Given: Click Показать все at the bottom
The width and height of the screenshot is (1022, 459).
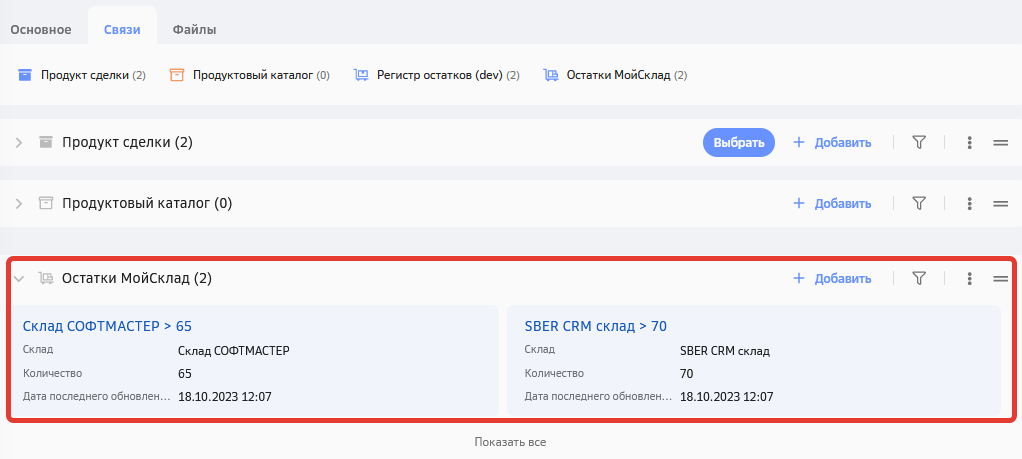Looking at the screenshot, I should (x=510, y=441).
